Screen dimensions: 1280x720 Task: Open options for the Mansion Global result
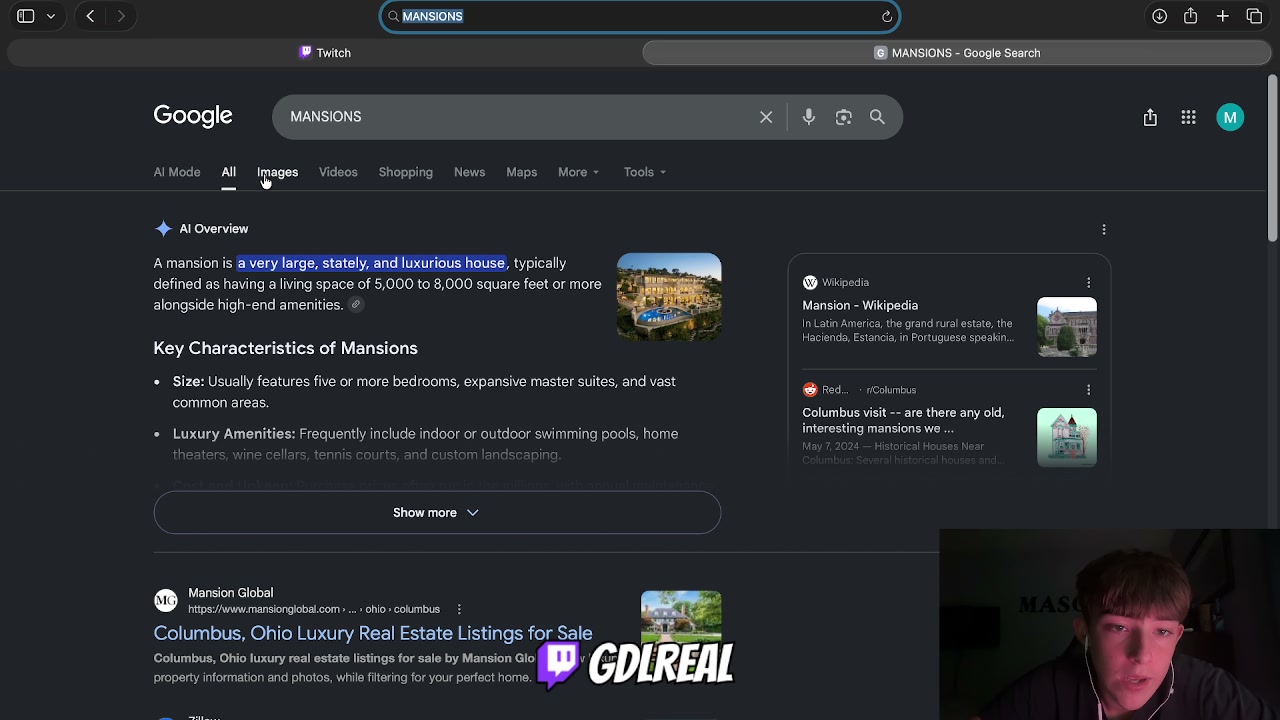[x=459, y=609]
